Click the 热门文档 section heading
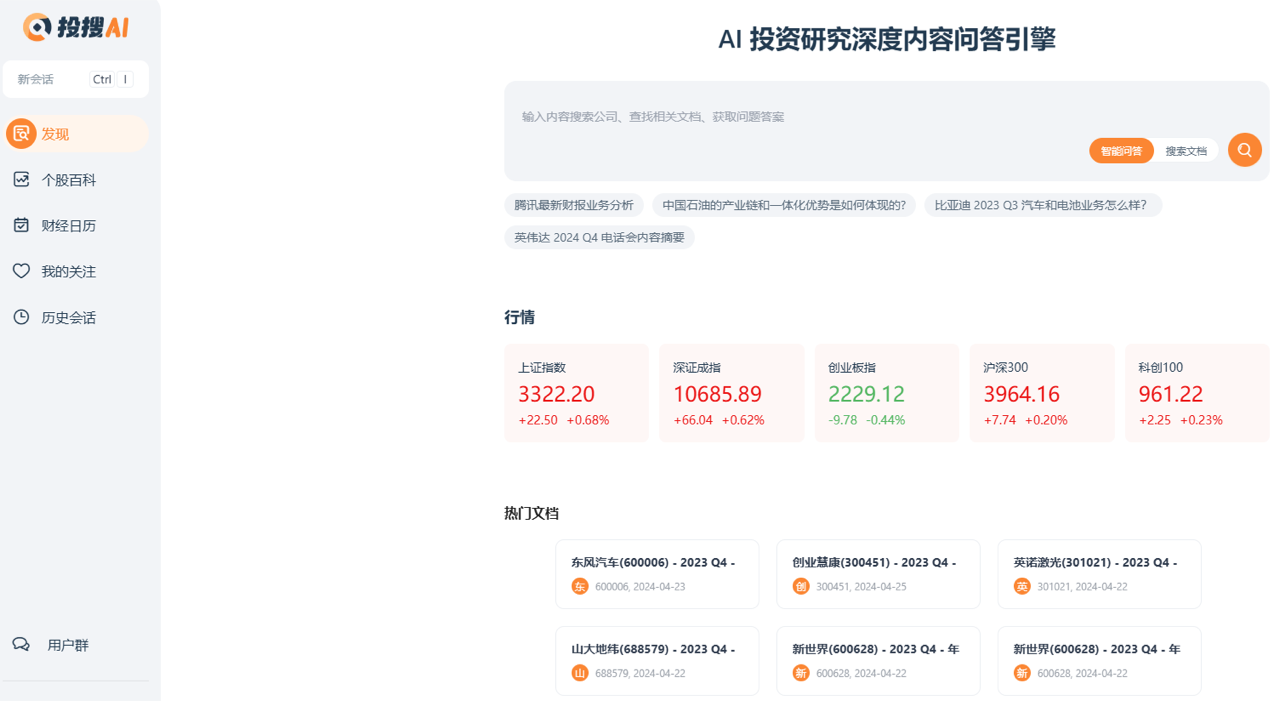 [531, 513]
